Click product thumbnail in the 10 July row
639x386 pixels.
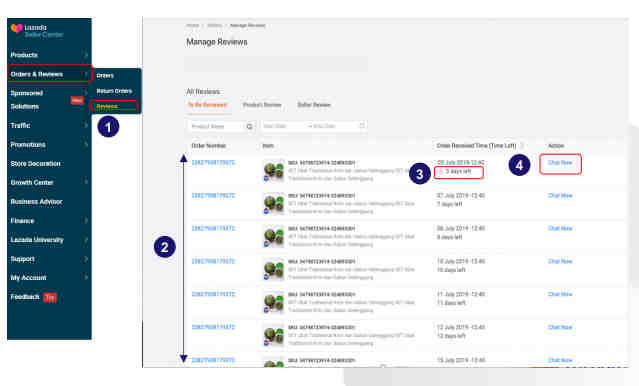pyautogui.click(x=273, y=269)
